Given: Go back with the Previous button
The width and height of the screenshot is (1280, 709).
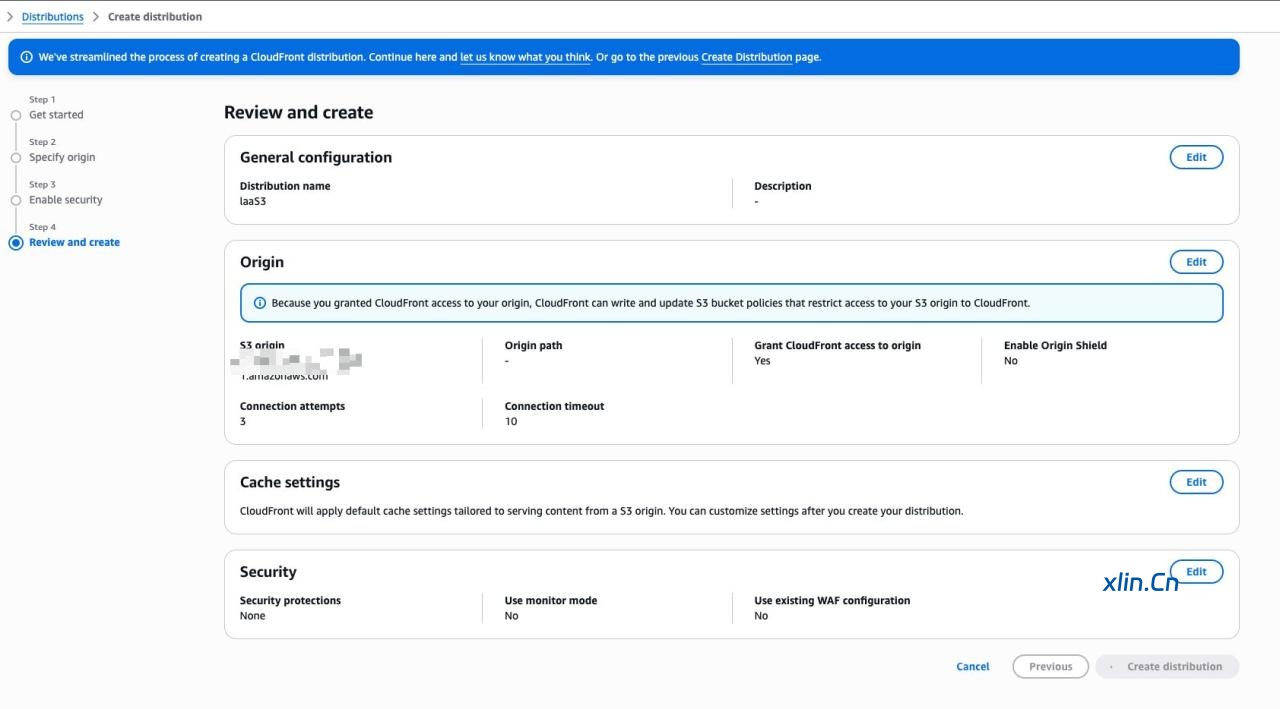Looking at the screenshot, I should coord(1050,667).
